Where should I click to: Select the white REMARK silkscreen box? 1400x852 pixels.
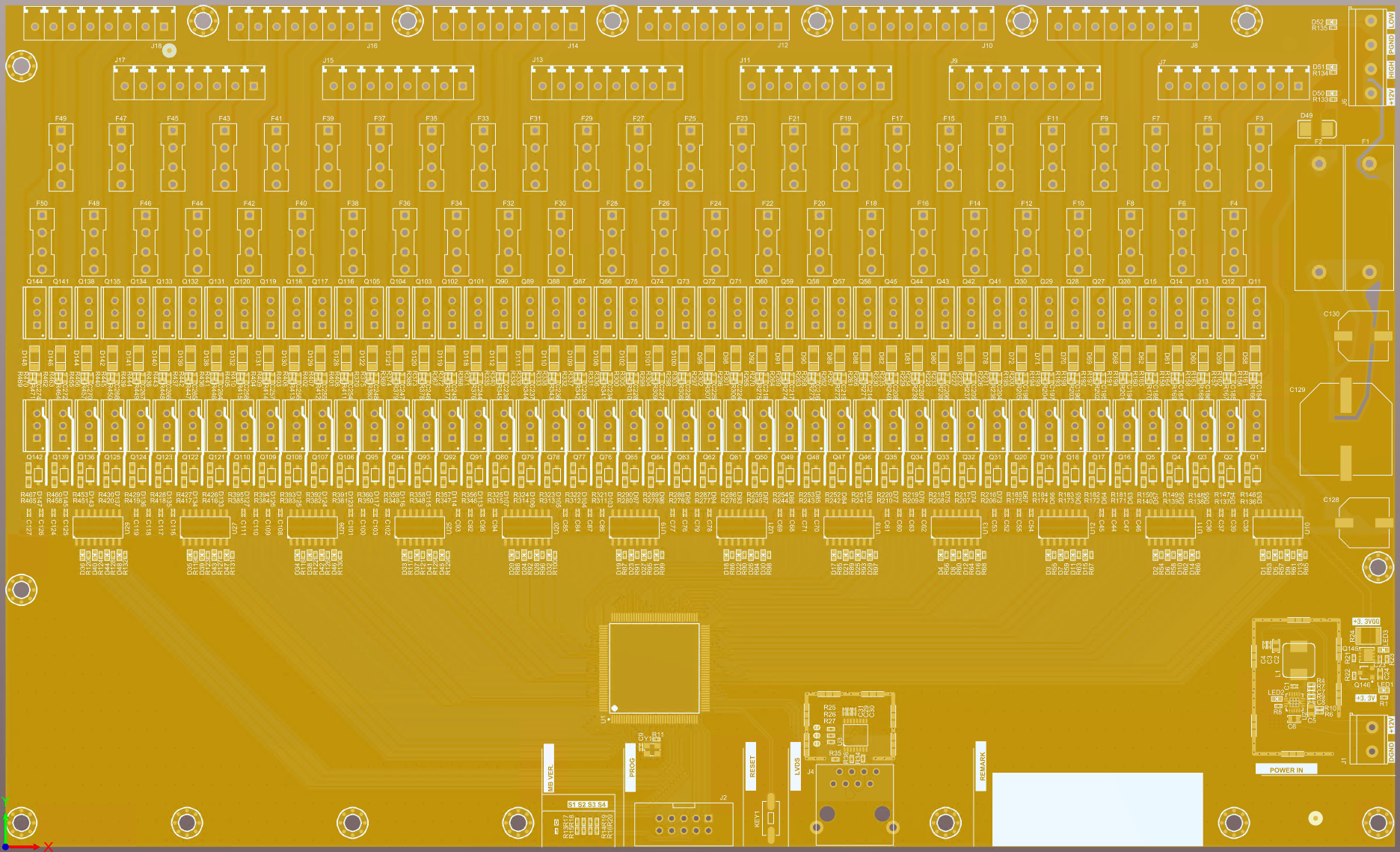point(1097,809)
